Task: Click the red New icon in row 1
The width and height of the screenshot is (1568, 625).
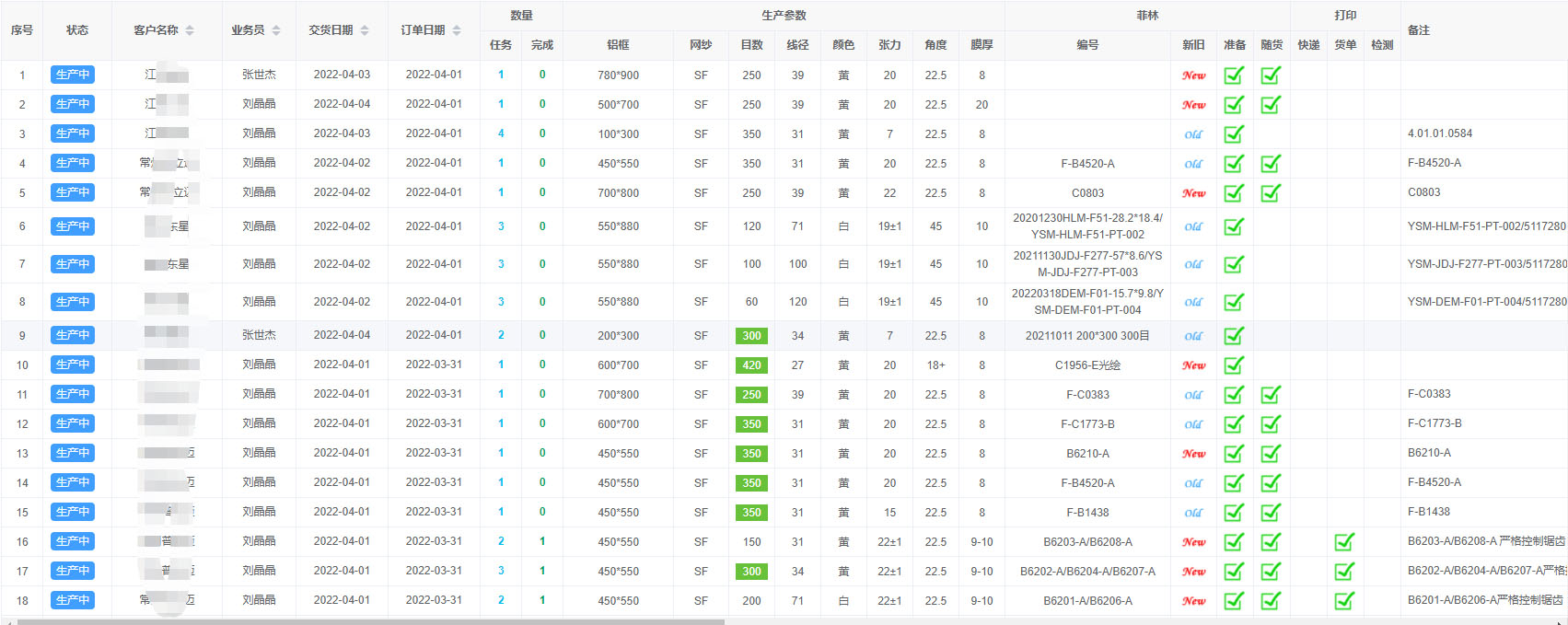Action: pos(1193,75)
